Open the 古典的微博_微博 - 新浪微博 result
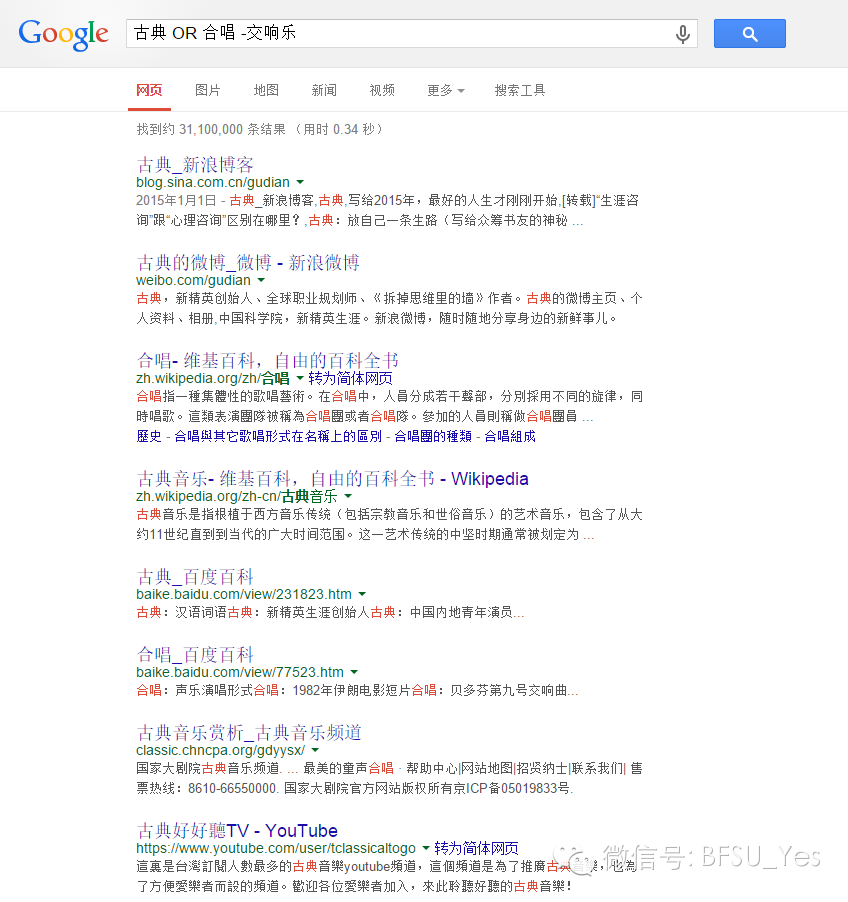 (x=248, y=263)
